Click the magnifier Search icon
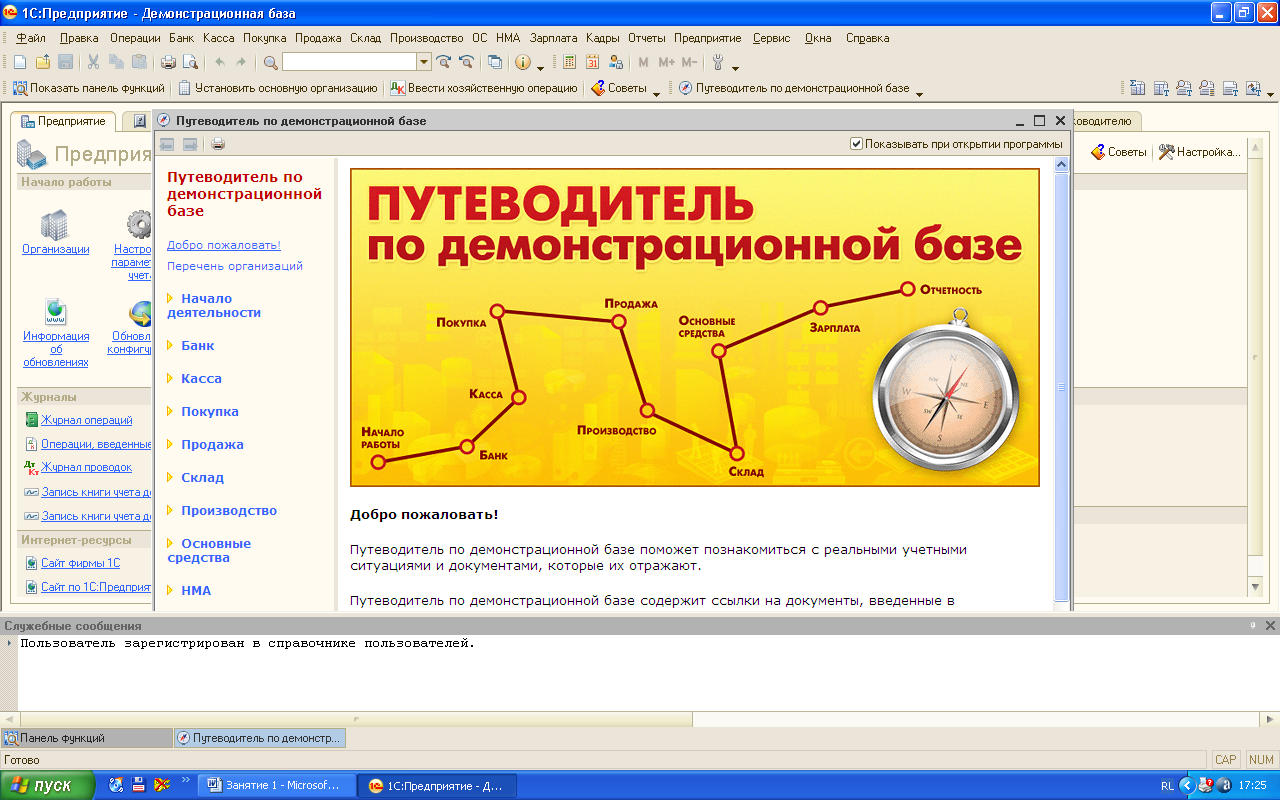 click(270, 62)
